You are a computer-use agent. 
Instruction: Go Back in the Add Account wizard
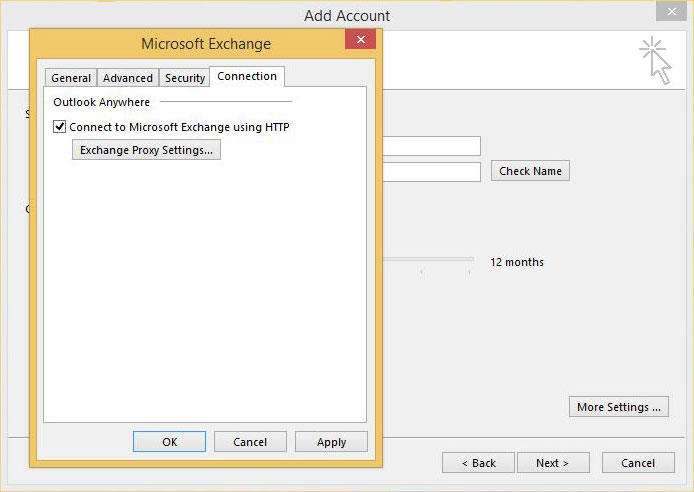(478, 463)
